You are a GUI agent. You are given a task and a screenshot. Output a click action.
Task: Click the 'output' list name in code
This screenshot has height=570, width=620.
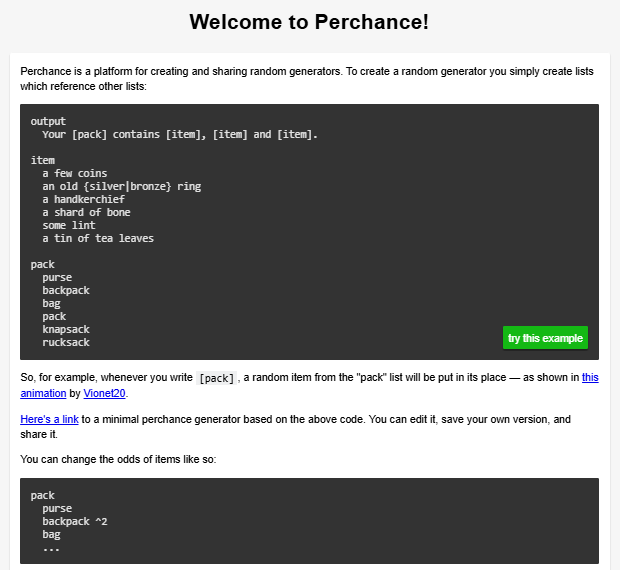[x=48, y=121]
